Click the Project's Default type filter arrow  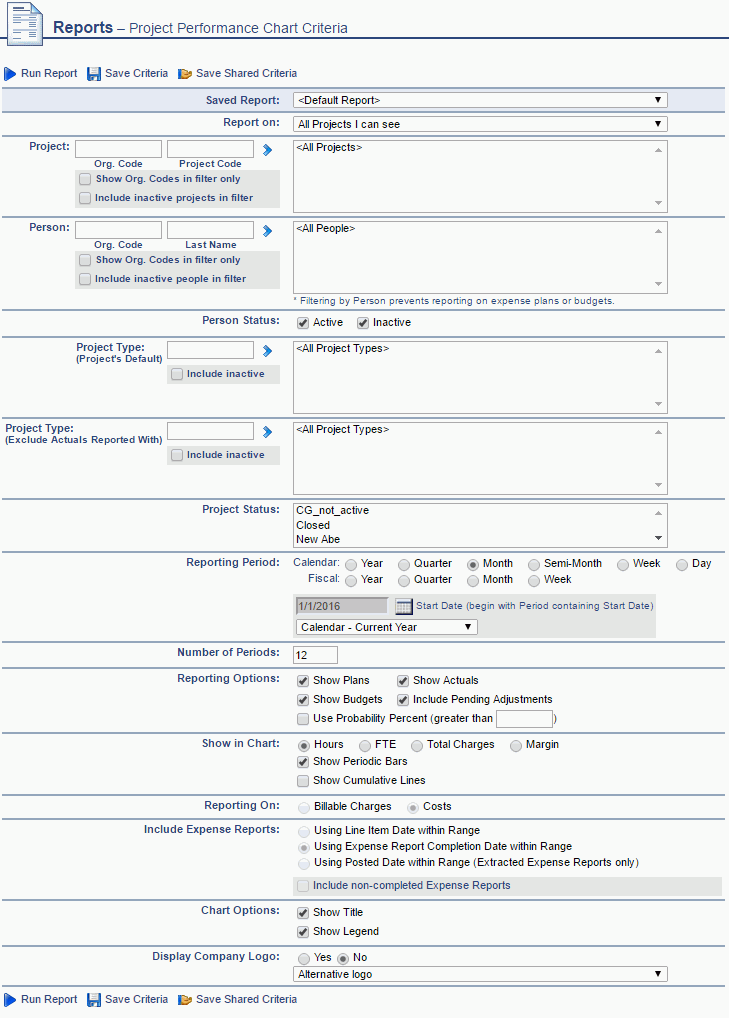(x=267, y=351)
